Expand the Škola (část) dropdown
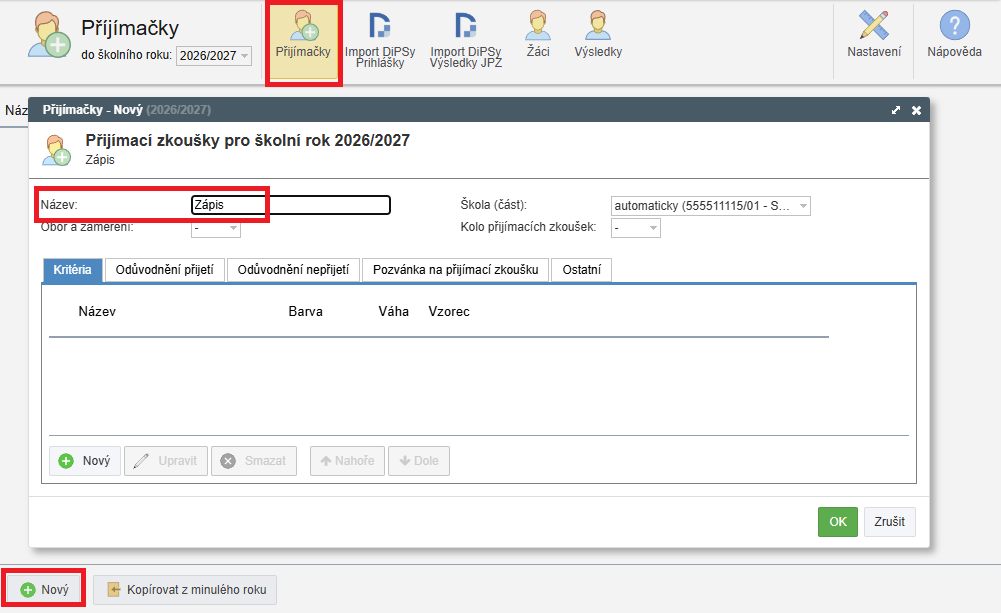The height and width of the screenshot is (613, 1001). tap(710, 206)
